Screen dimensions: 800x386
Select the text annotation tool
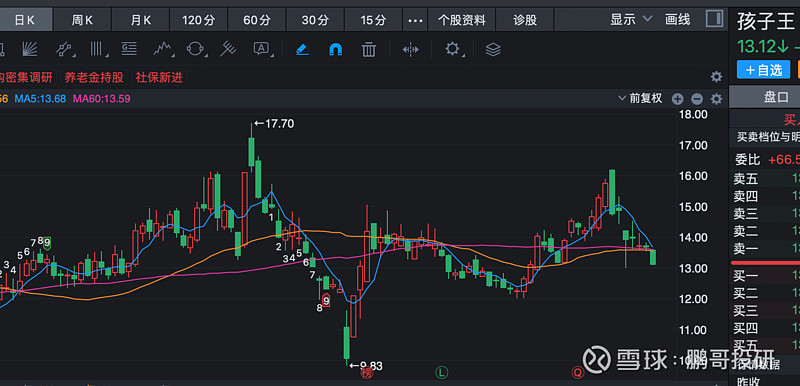pyautogui.click(x=261, y=49)
